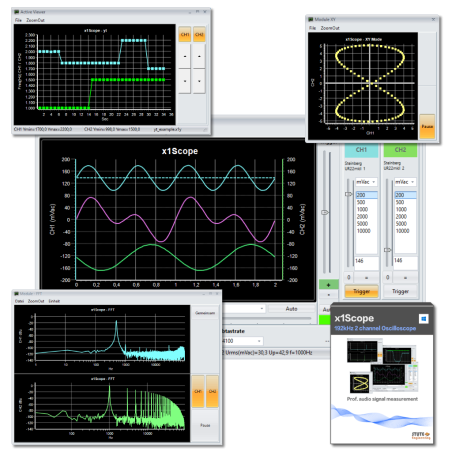Click the CH1 equals button

point(366,277)
